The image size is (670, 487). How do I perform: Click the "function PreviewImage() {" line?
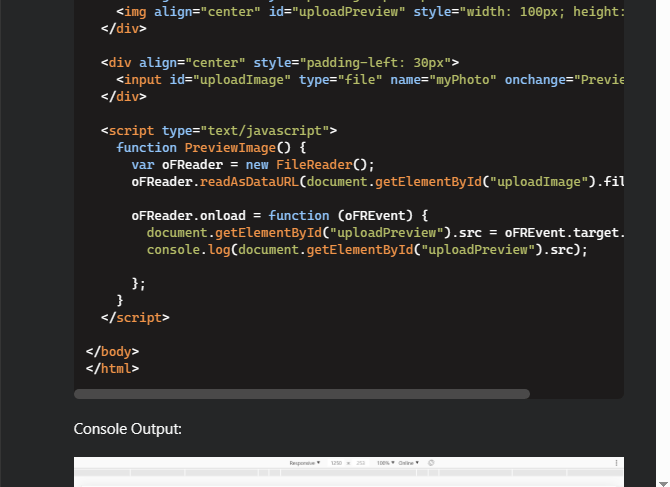[211, 148]
